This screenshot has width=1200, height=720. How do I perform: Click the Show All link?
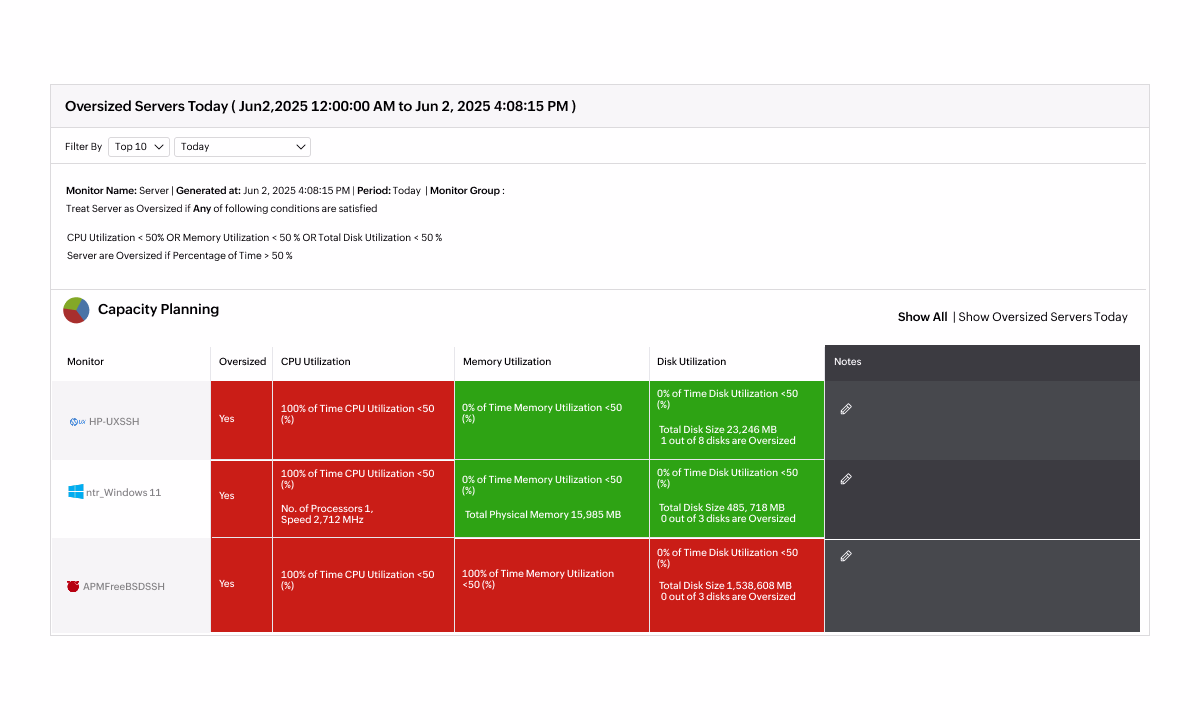tap(922, 317)
